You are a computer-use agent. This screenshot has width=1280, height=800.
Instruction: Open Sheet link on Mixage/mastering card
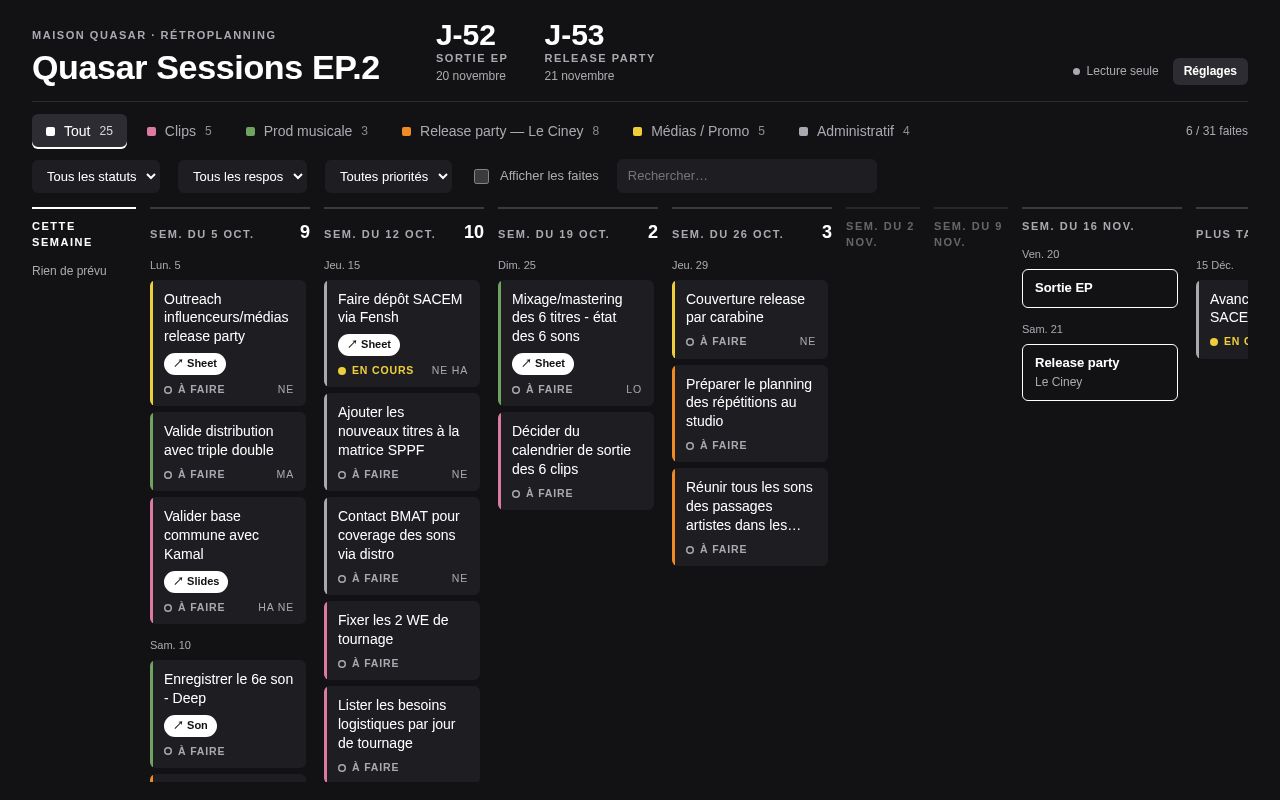pos(543,364)
